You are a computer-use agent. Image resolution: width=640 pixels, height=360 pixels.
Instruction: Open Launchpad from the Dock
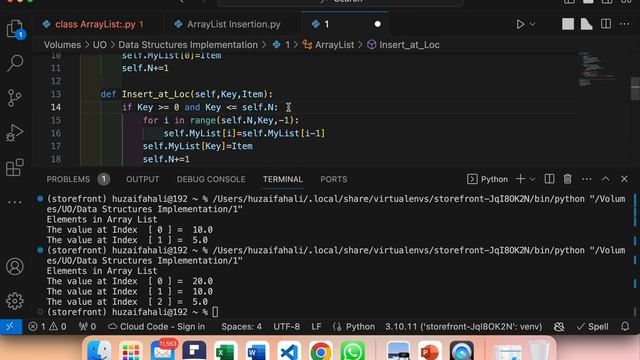tap(131, 351)
